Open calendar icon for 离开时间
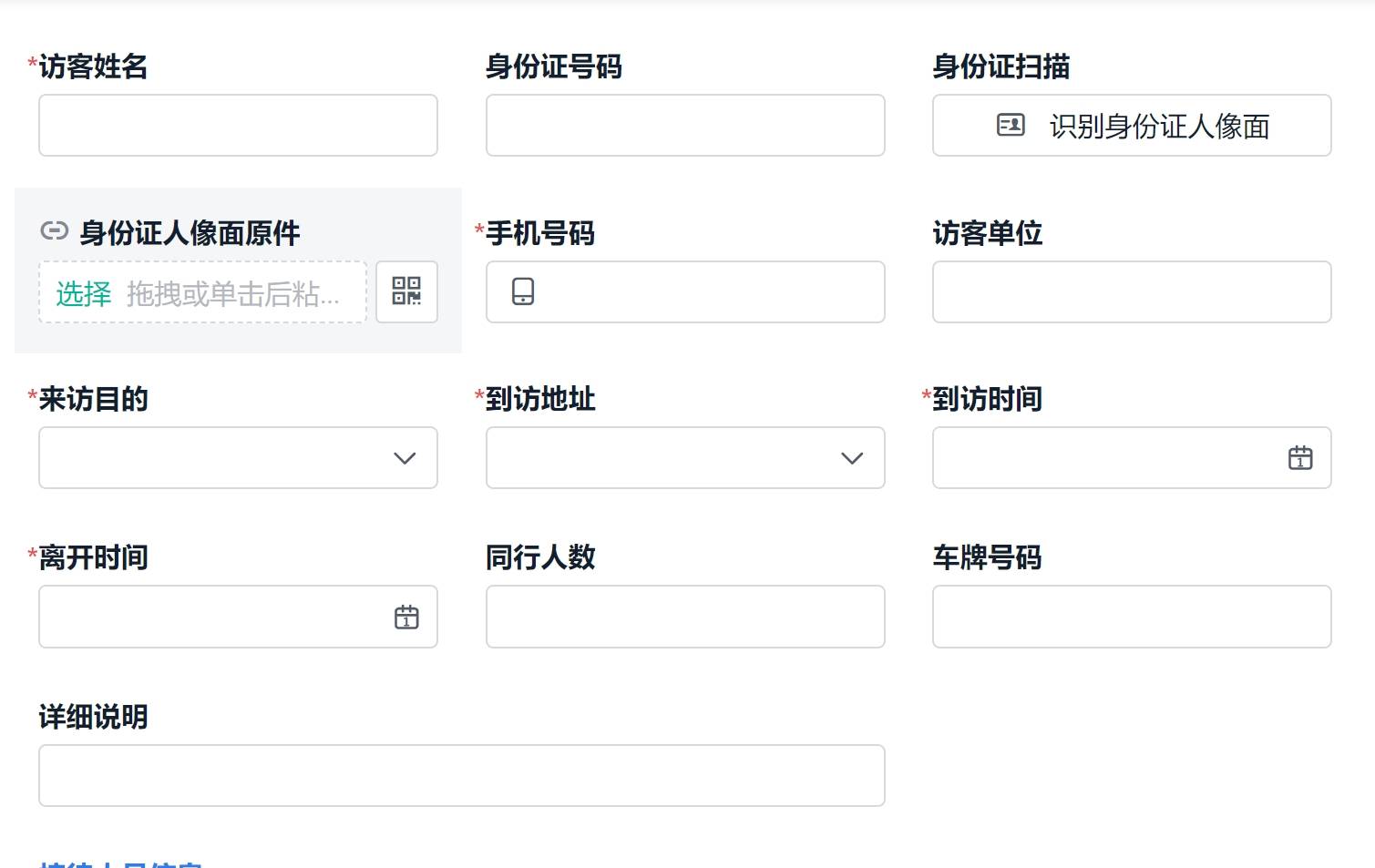 point(406,617)
